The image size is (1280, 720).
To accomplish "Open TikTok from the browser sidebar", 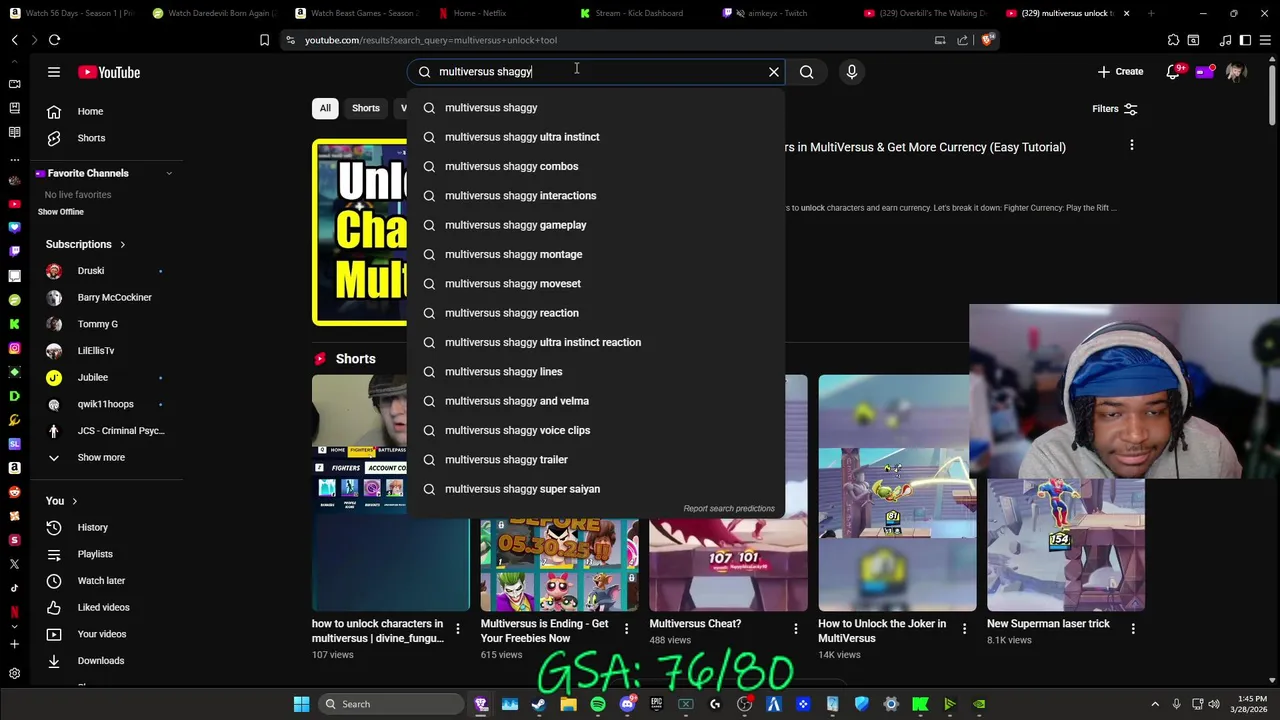I will pos(14,587).
